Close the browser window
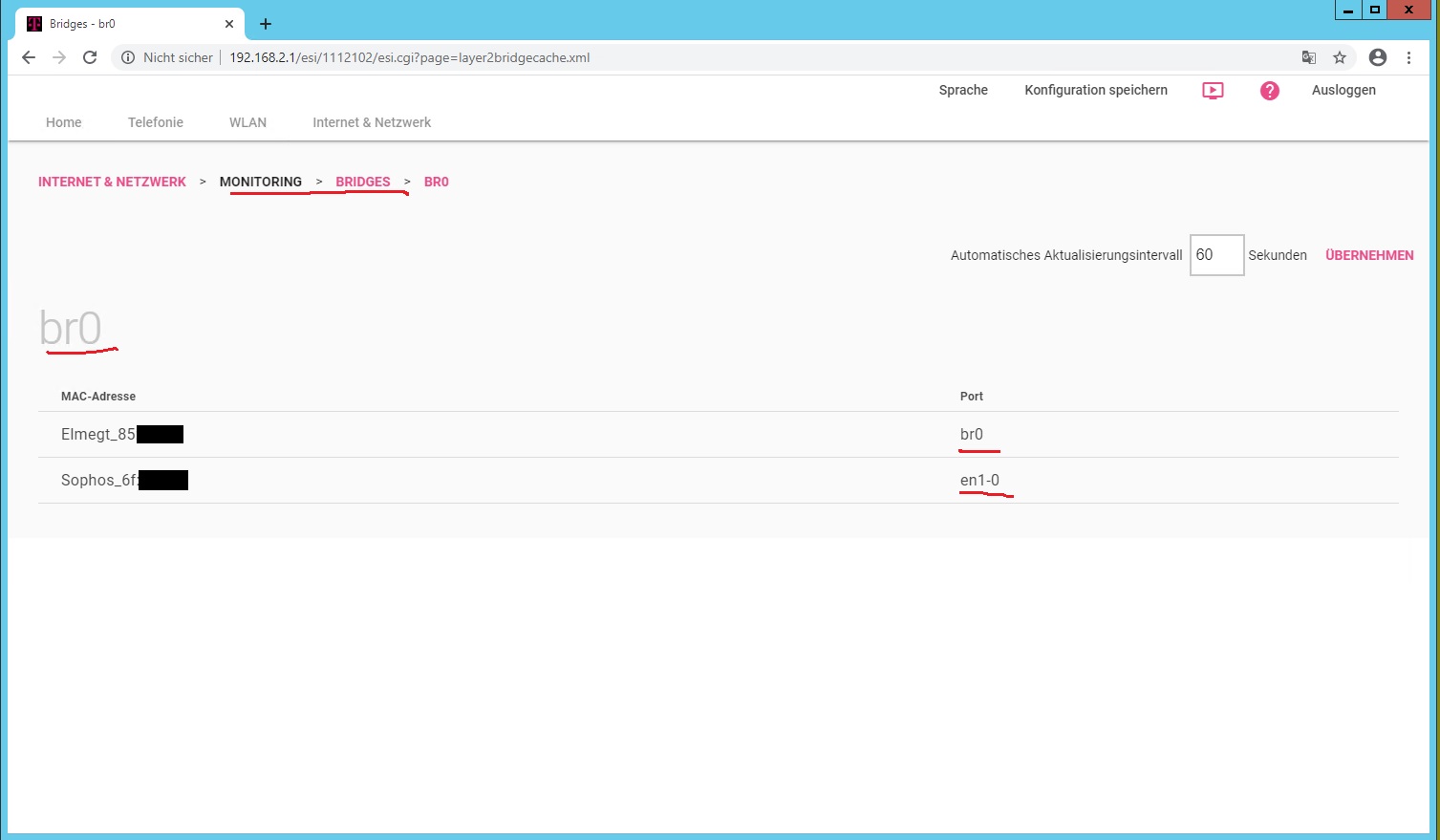Screen dimensions: 1440x840 (x=1409, y=11)
